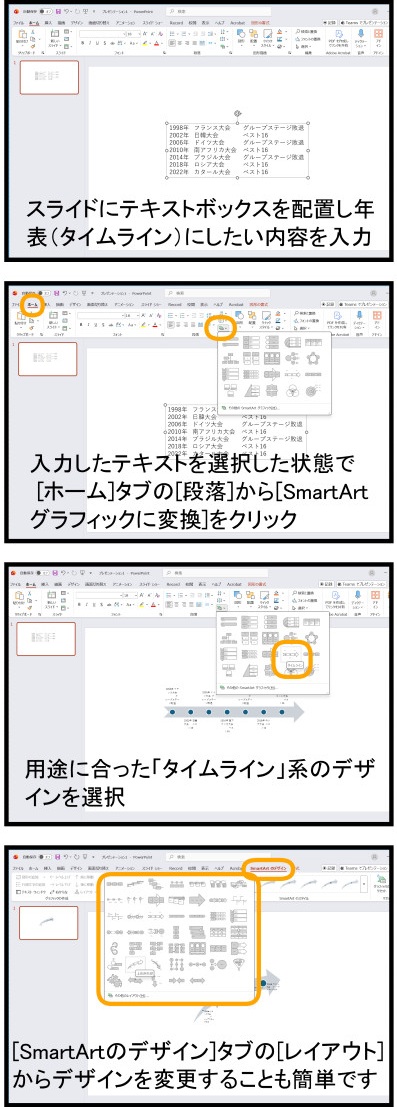The width and height of the screenshot is (397, 1107).
Task: Open アニメーション tab in first screenshot
Action: click(x=126, y=23)
